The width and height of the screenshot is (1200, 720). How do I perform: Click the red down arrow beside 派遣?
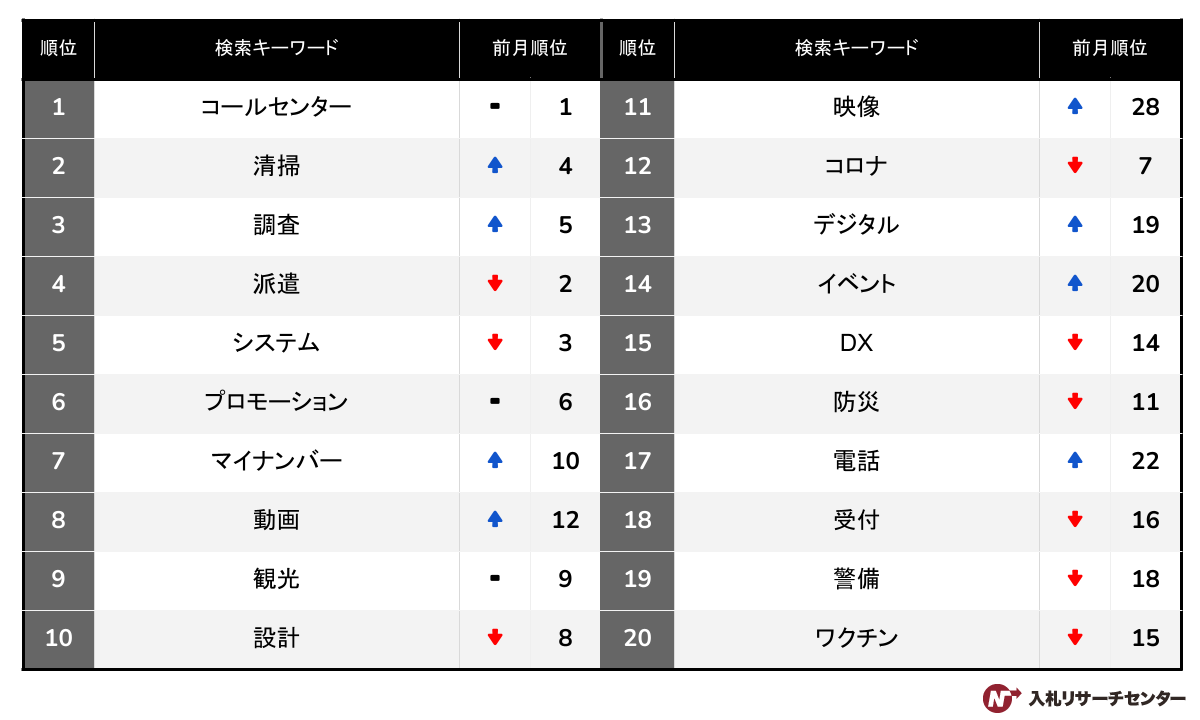tap(494, 284)
